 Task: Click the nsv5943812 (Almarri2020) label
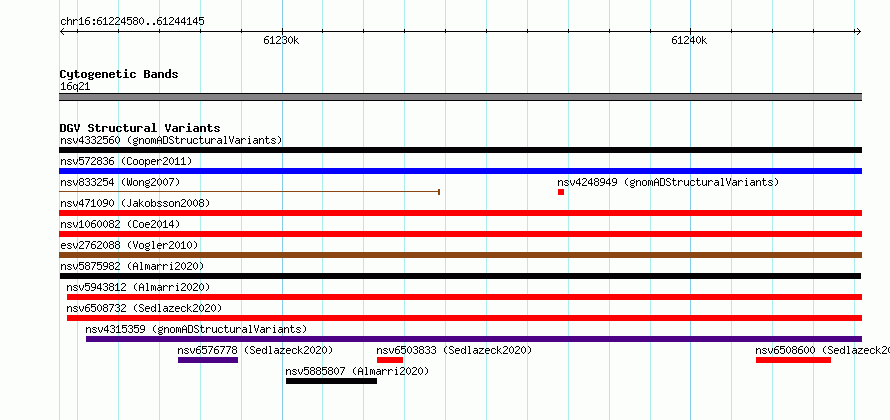click(138, 287)
